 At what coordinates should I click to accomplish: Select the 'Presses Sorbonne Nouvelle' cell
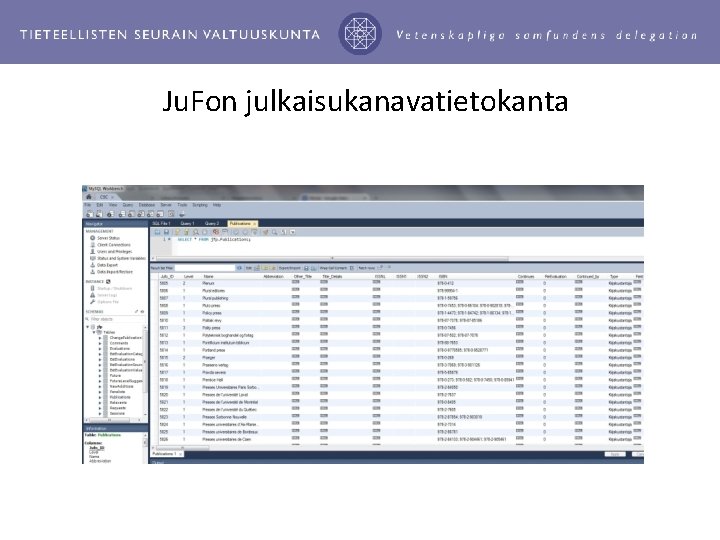(225, 417)
